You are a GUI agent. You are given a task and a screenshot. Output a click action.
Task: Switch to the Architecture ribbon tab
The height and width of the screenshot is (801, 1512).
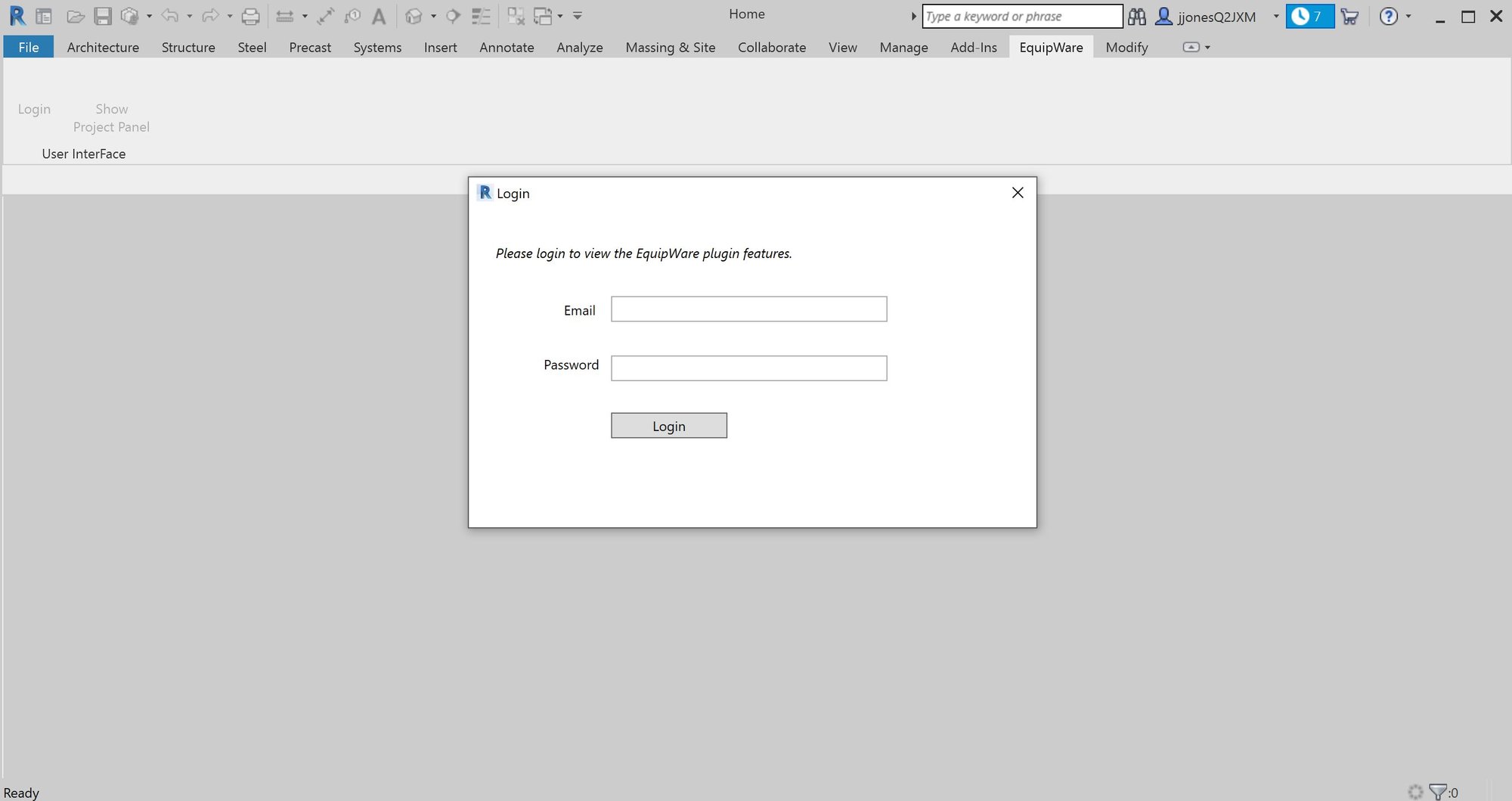click(103, 47)
